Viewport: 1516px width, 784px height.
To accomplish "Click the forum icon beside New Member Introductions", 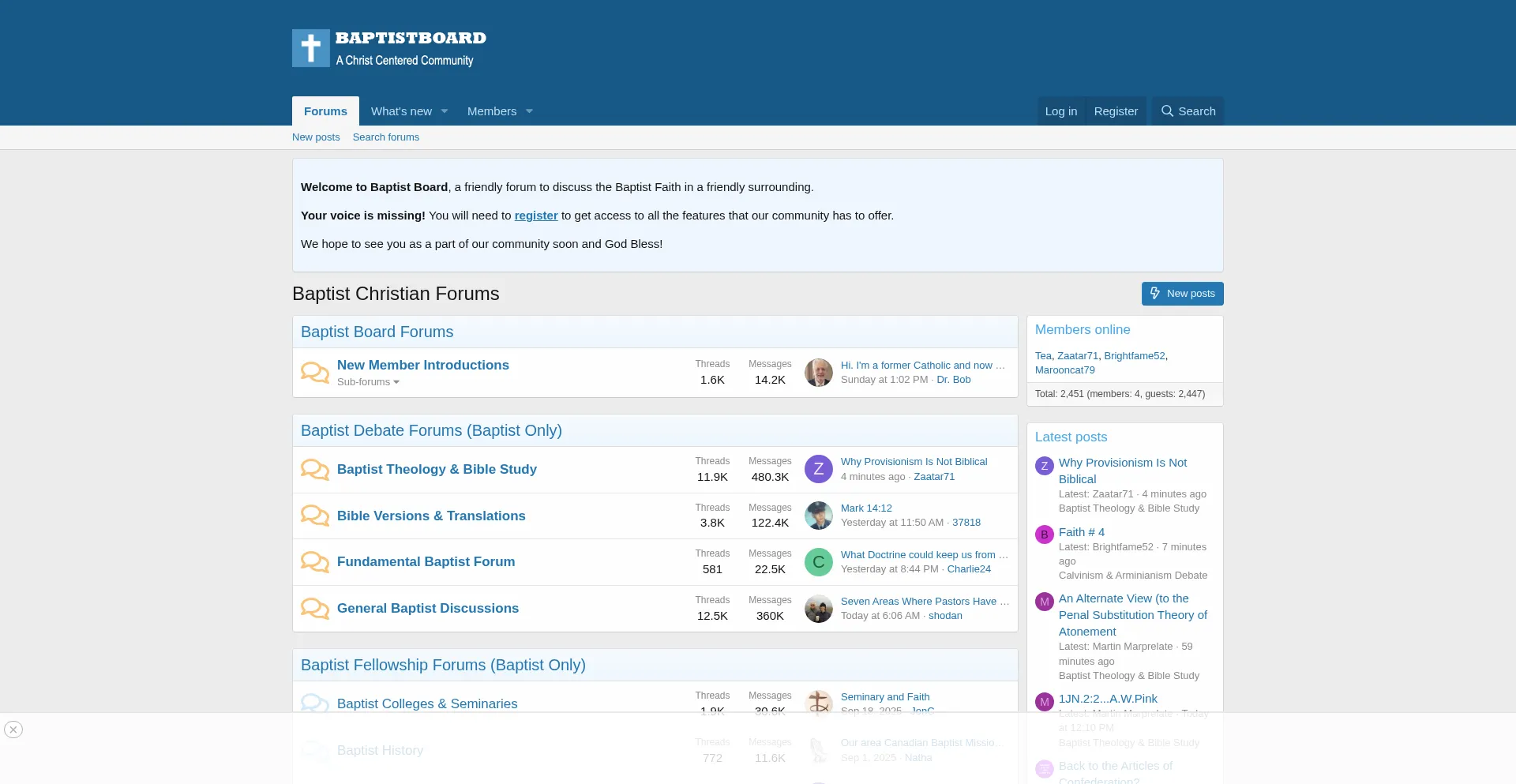I will (314, 373).
